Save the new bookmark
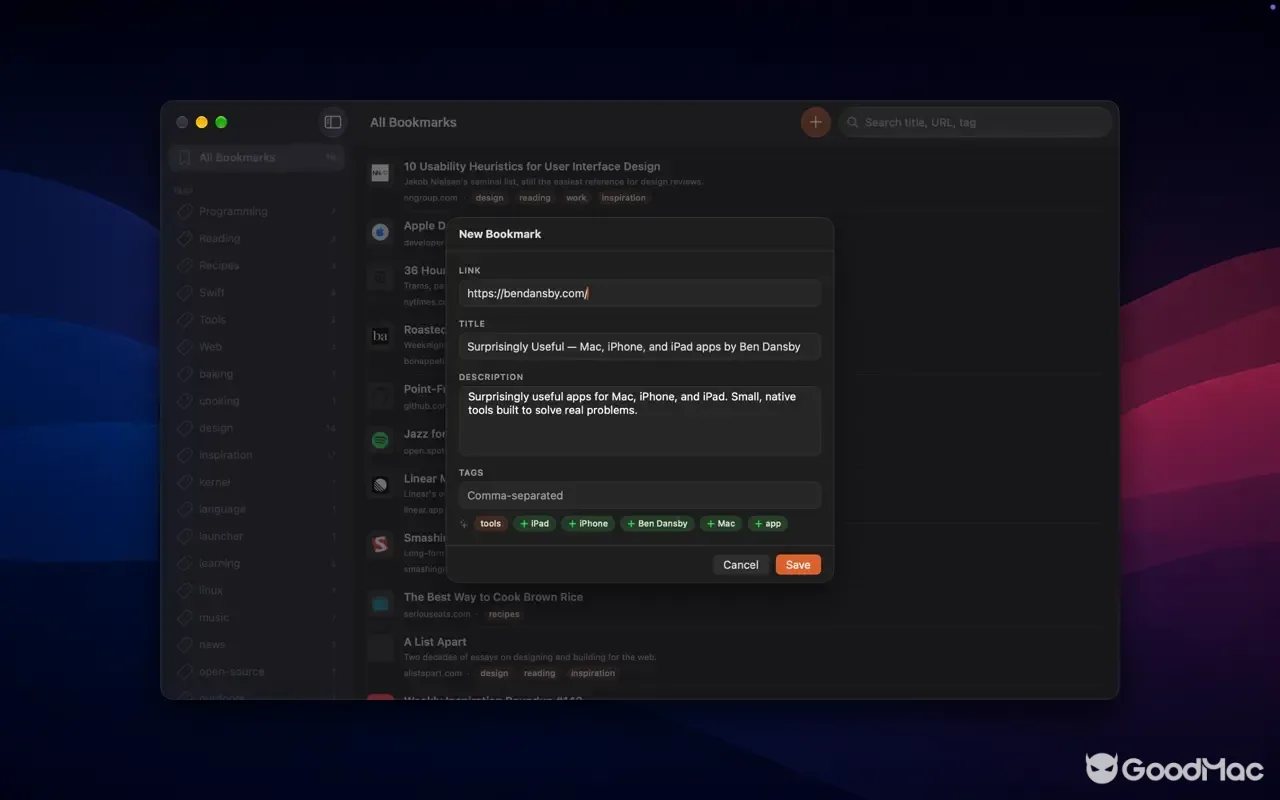Viewport: 1280px width, 800px height. [798, 565]
